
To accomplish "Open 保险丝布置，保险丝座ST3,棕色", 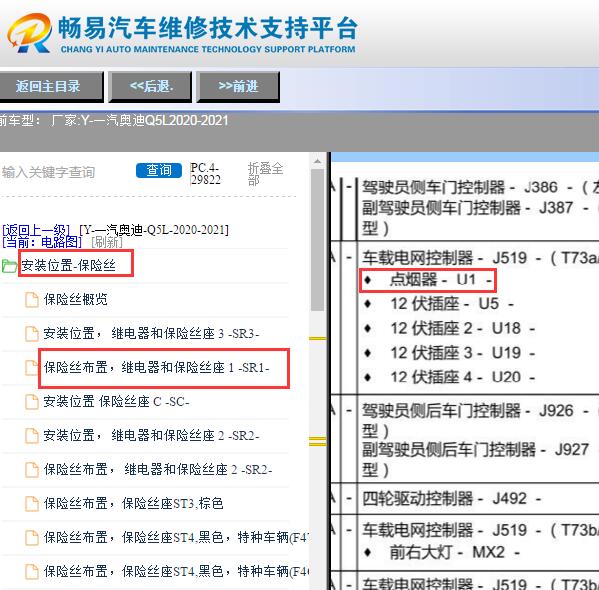I will click(x=133, y=504).
